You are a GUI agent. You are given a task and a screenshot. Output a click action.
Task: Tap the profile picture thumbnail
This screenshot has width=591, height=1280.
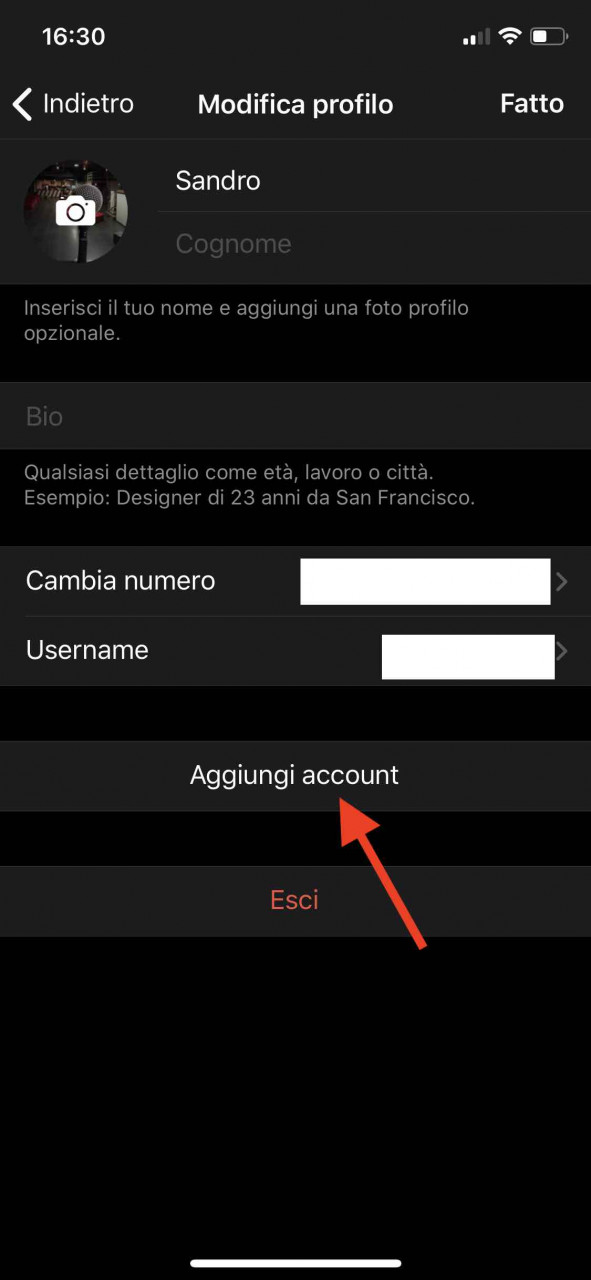click(75, 211)
